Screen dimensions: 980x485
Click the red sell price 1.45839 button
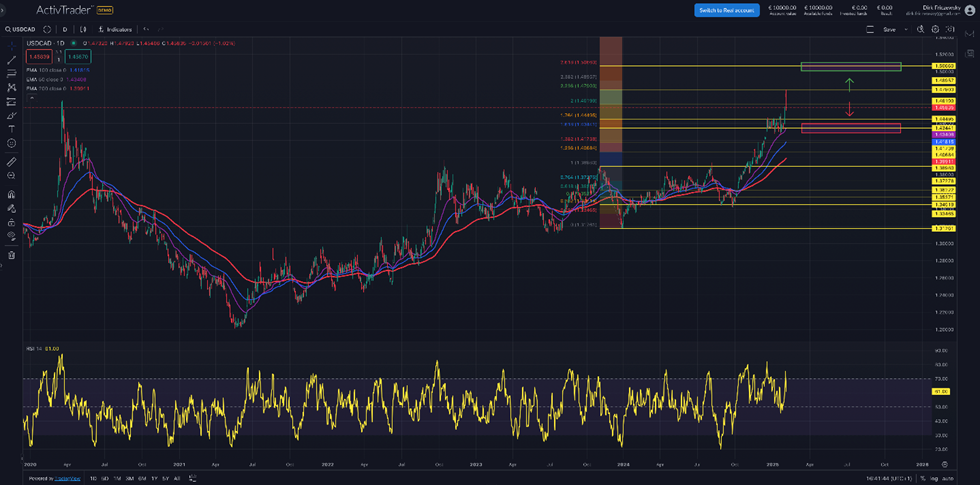39,57
